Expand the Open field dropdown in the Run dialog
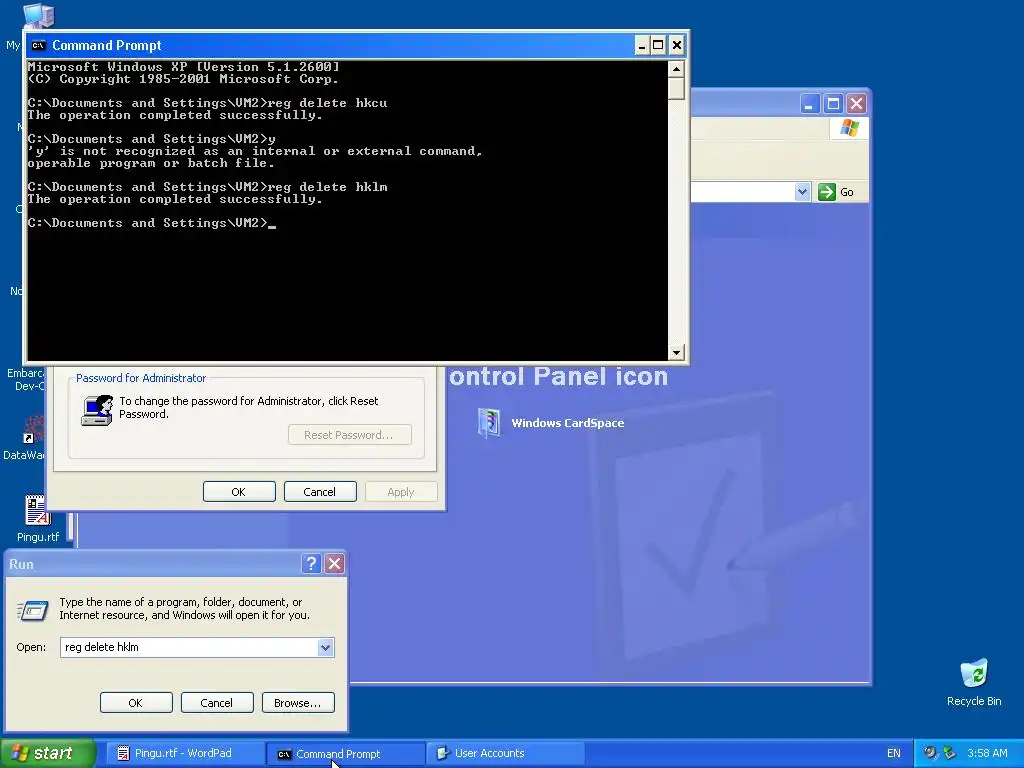The width and height of the screenshot is (1024, 768). click(325, 647)
